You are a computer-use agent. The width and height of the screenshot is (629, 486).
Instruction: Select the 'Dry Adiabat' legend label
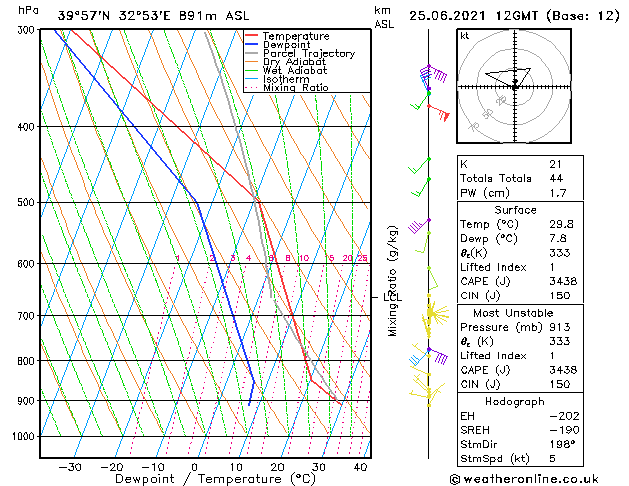pyautogui.click(x=294, y=62)
